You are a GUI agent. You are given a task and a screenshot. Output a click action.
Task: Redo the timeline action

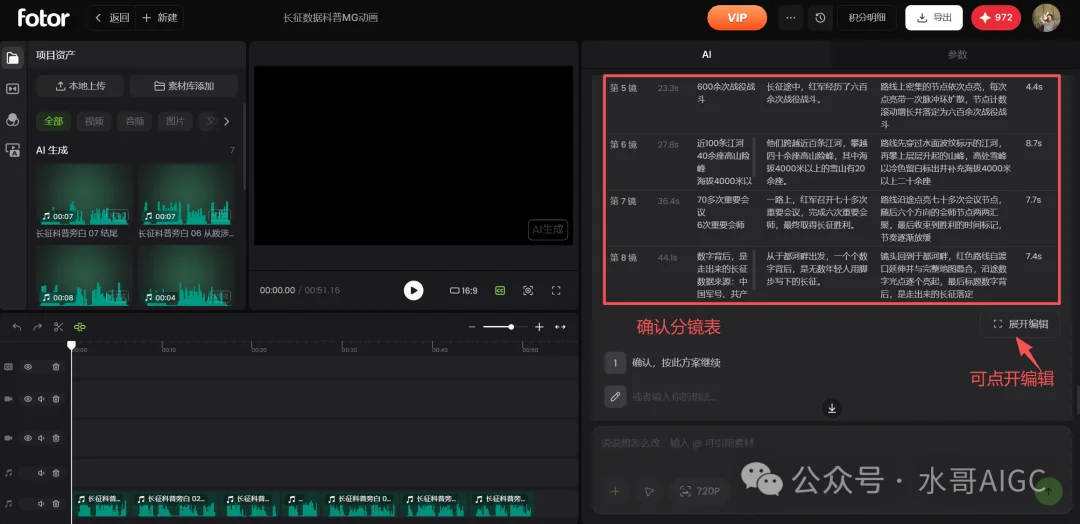[37, 327]
